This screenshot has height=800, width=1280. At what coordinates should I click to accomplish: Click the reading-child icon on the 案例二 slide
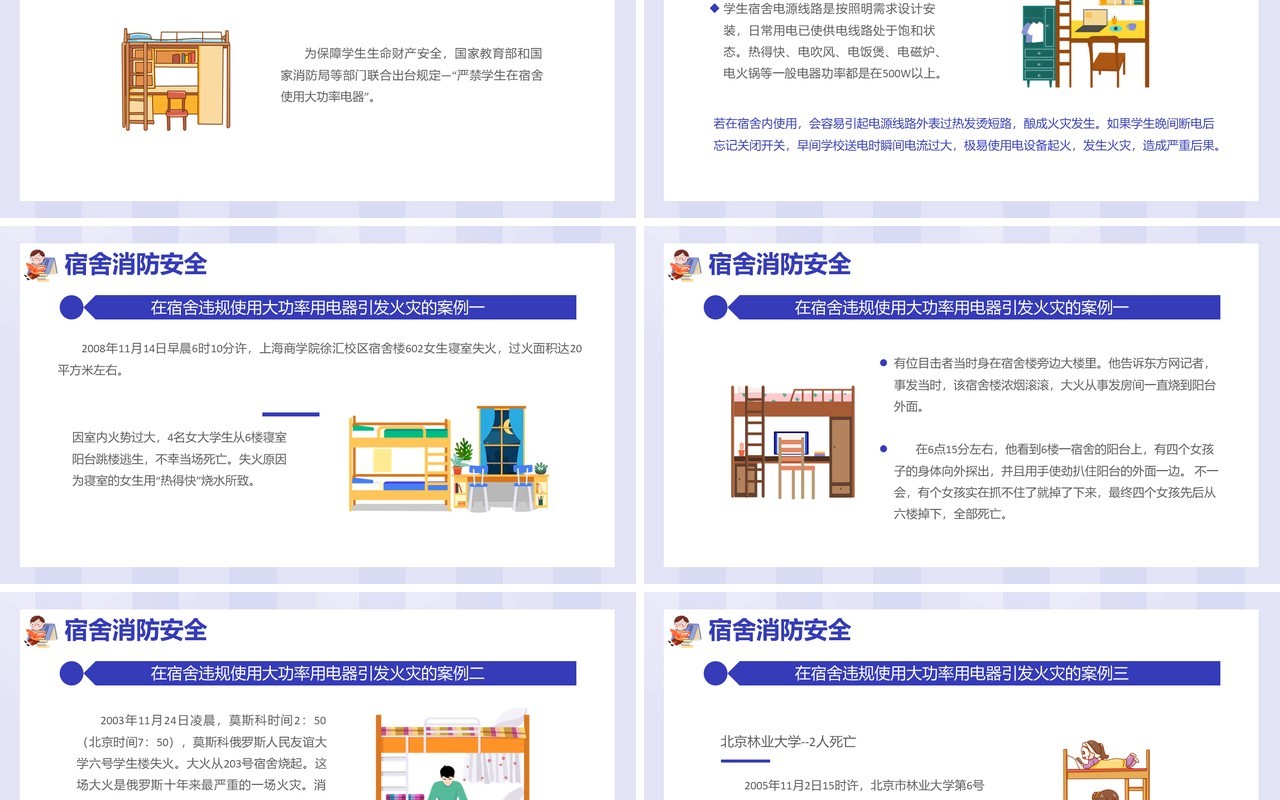pos(41,631)
